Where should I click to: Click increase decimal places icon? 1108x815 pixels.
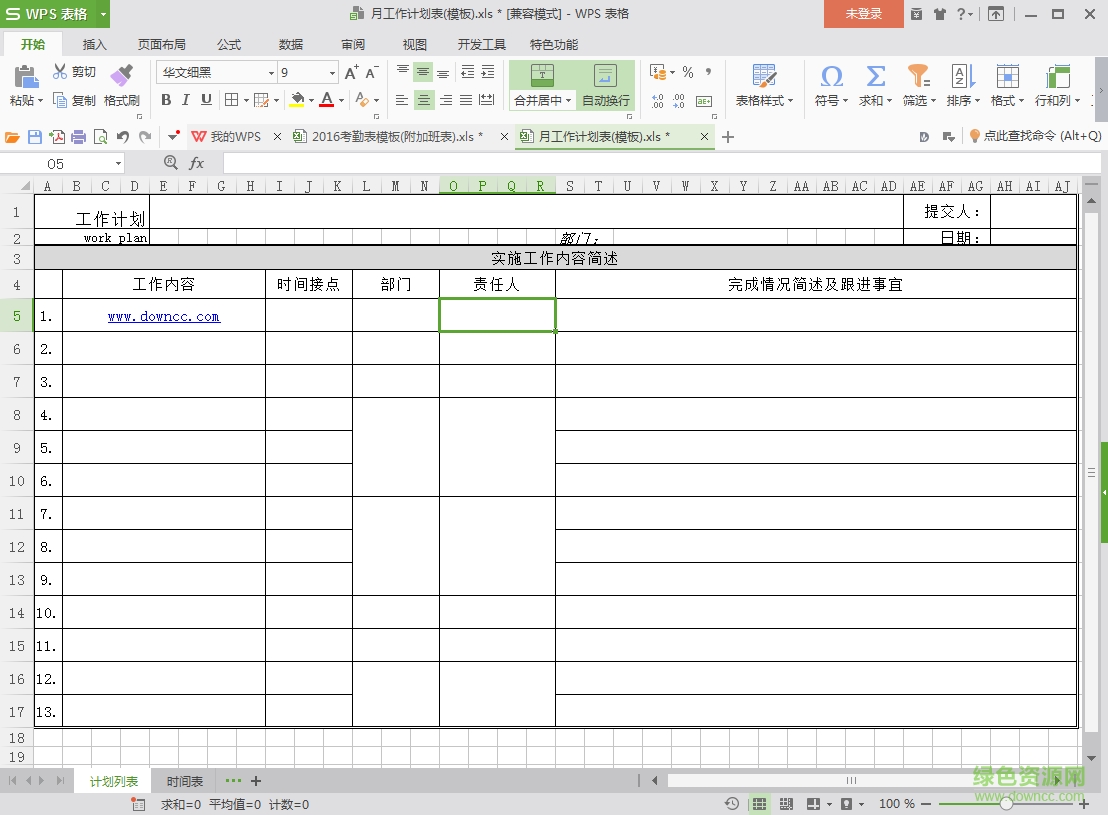657,101
